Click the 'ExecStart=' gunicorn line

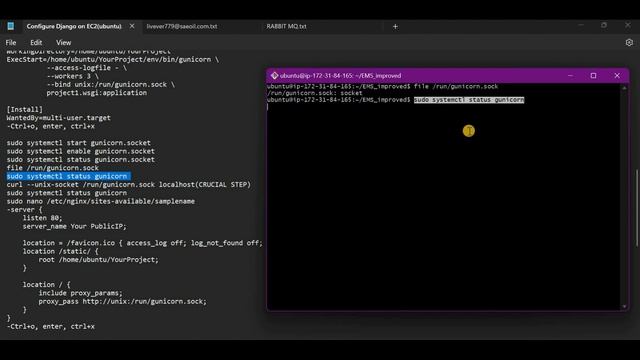coord(113,60)
